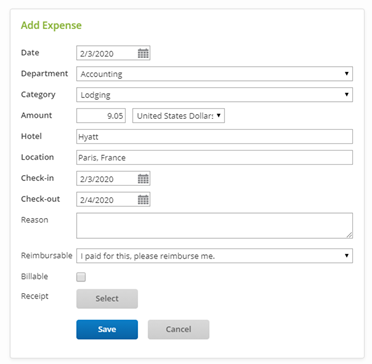The width and height of the screenshot is (372, 364).
Task: Open the Check-in calendar picker
Action: (x=143, y=179)
